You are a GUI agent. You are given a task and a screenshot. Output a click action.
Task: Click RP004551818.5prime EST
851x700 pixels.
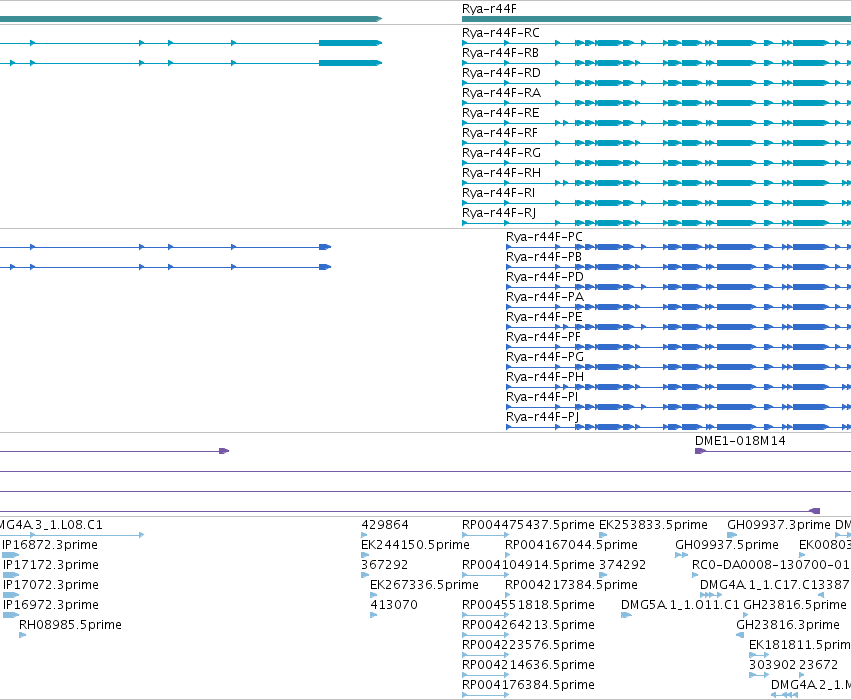pyautogui.click(x=528, y=605)
